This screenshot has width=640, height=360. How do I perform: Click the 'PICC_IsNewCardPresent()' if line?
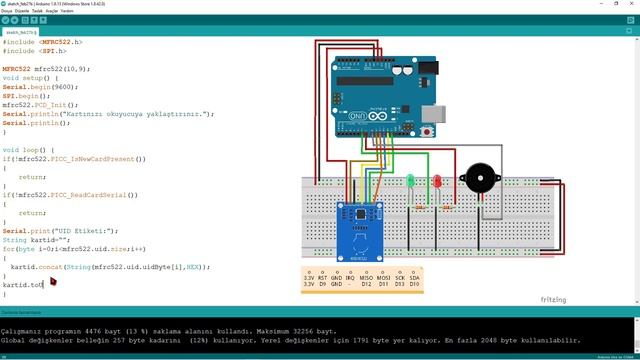point(74,159)
